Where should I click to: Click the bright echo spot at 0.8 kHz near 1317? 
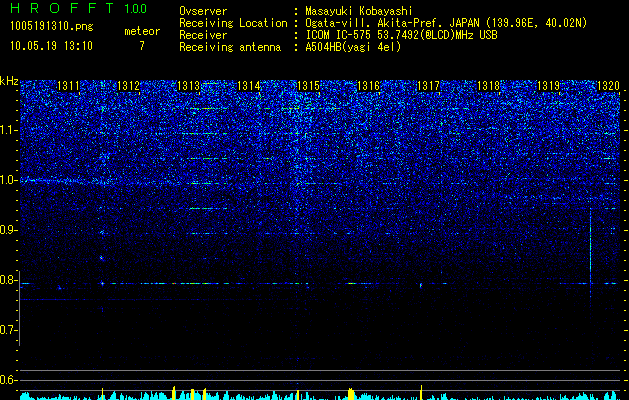point(421,285)
